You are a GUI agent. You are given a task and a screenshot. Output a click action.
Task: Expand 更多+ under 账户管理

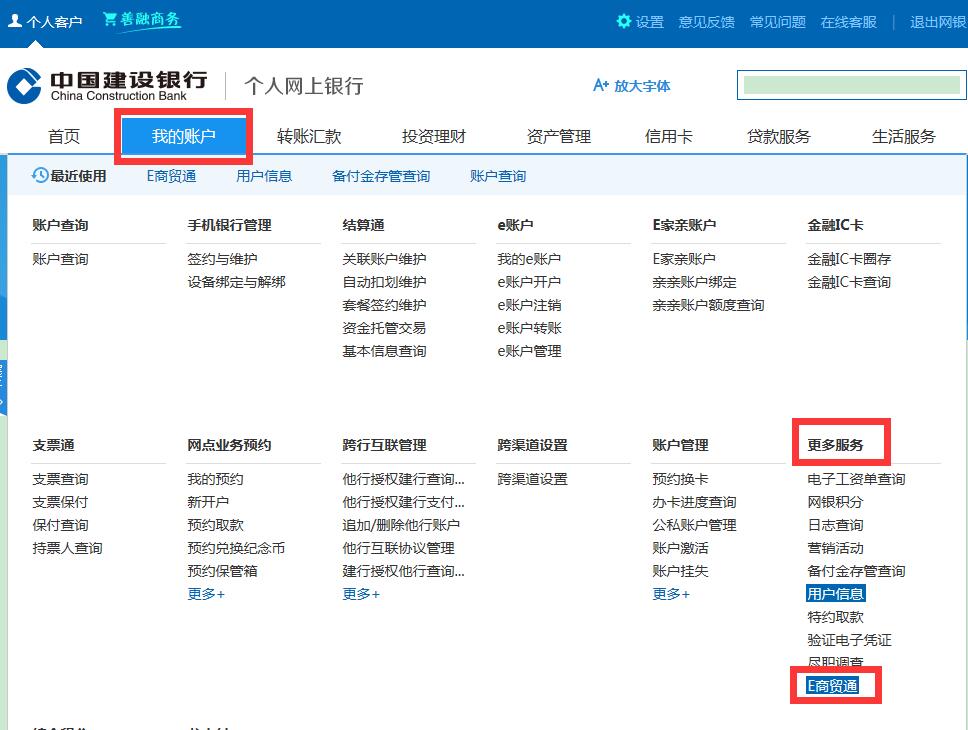click(671, 594)
